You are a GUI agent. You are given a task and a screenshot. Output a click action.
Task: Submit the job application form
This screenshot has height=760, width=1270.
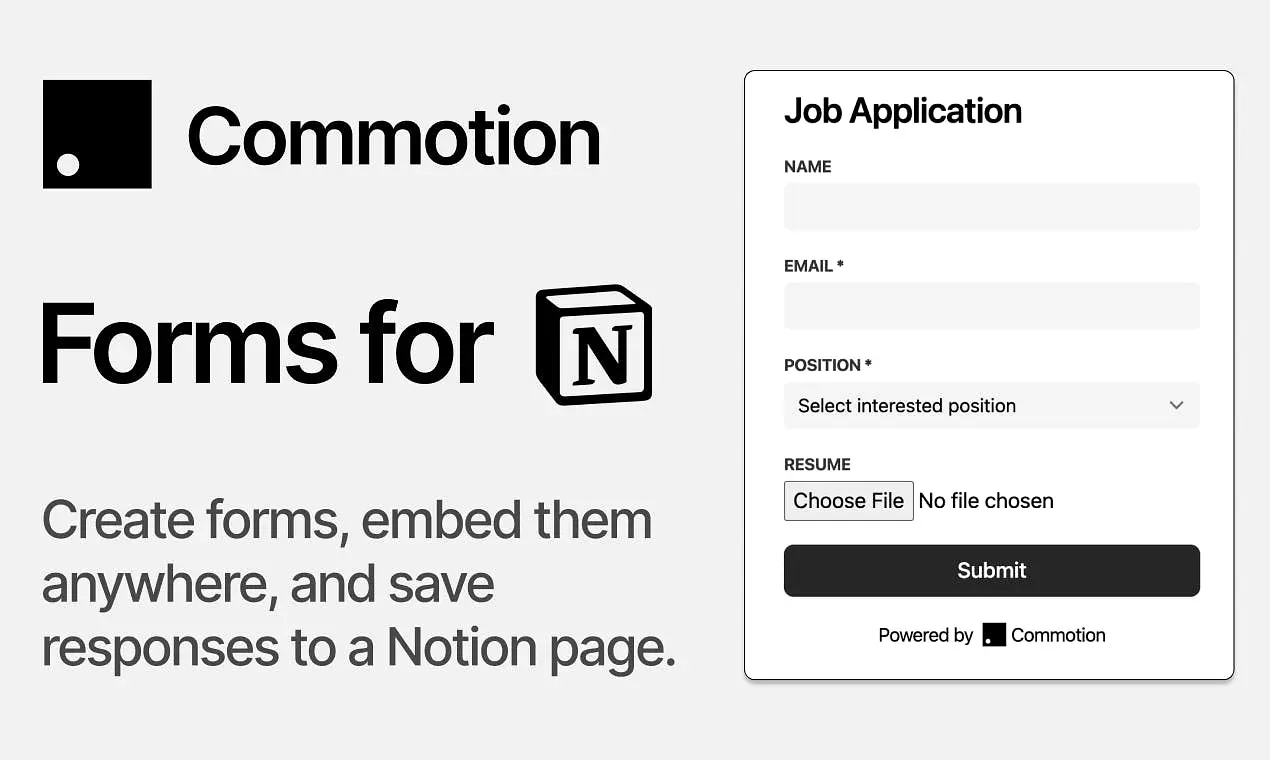tap(991, 571)
